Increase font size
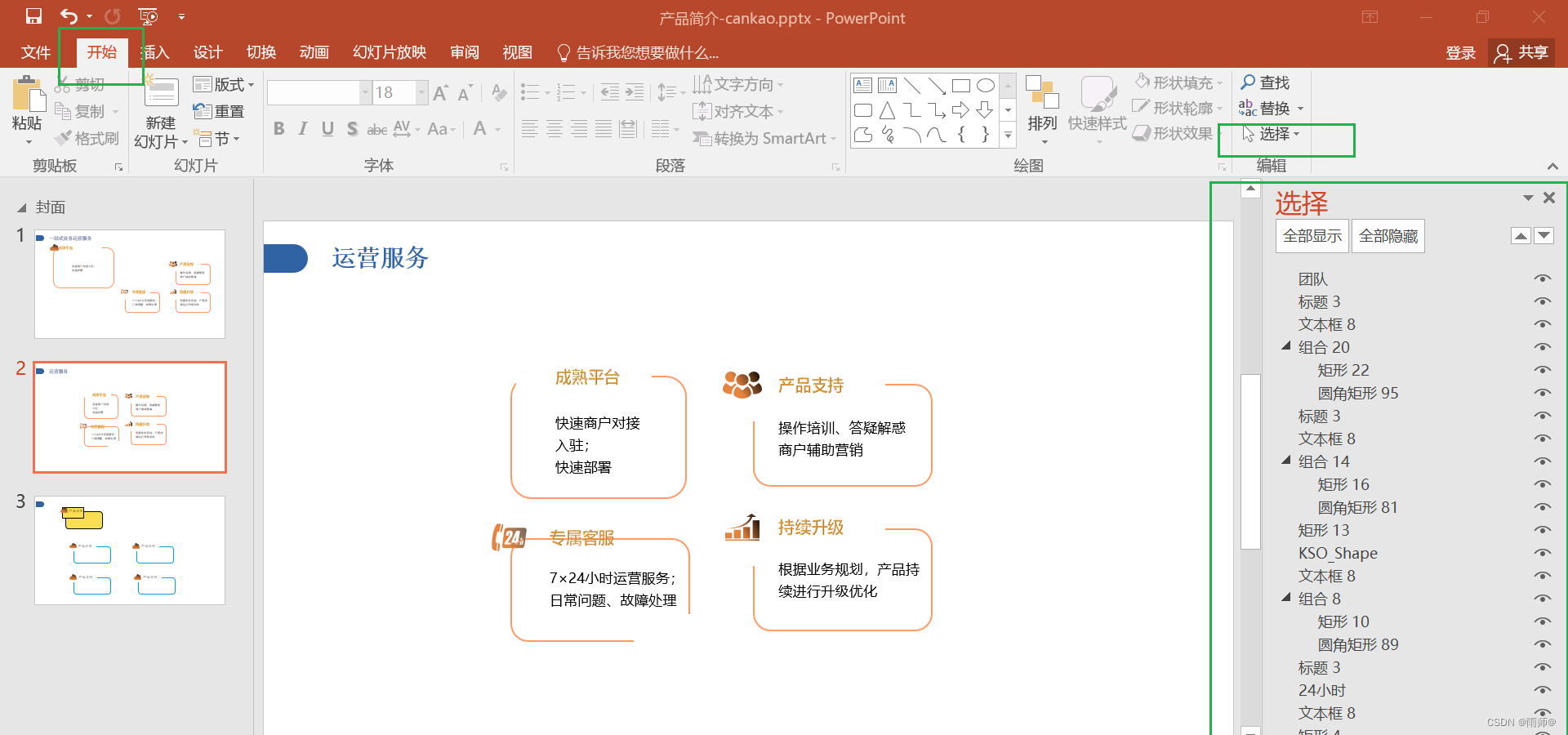1568x735 pixels. coord(440,93)
